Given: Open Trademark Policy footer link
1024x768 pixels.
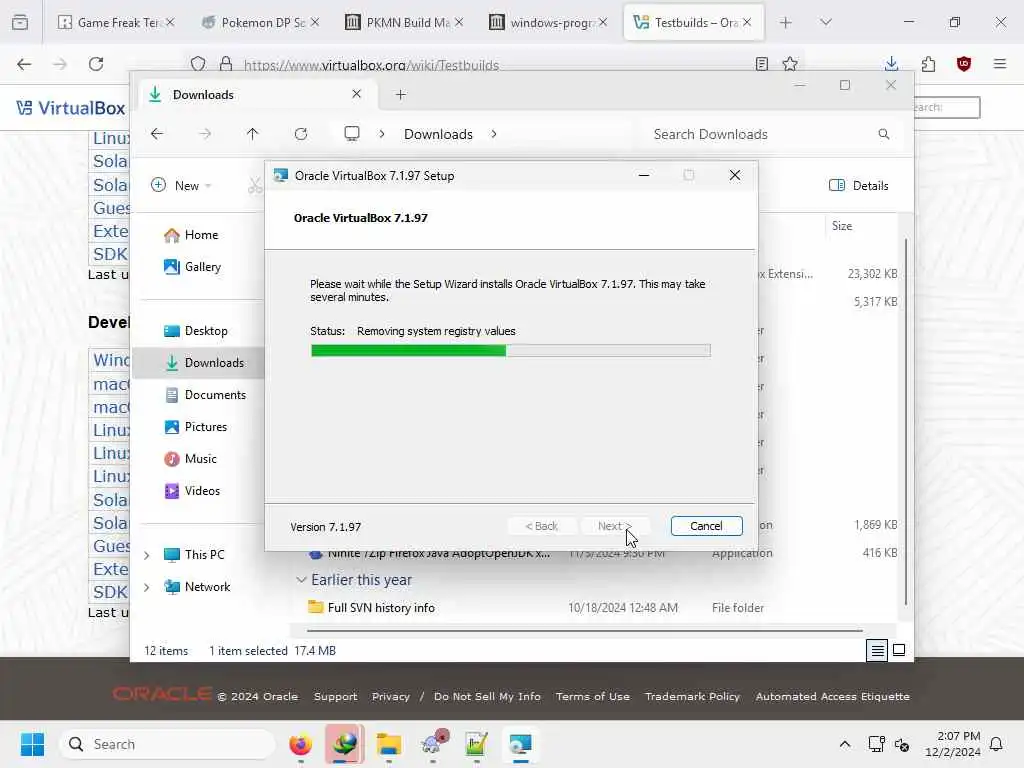Looking at the screenshot, I should pyautogui.click(x=692, y=696).
